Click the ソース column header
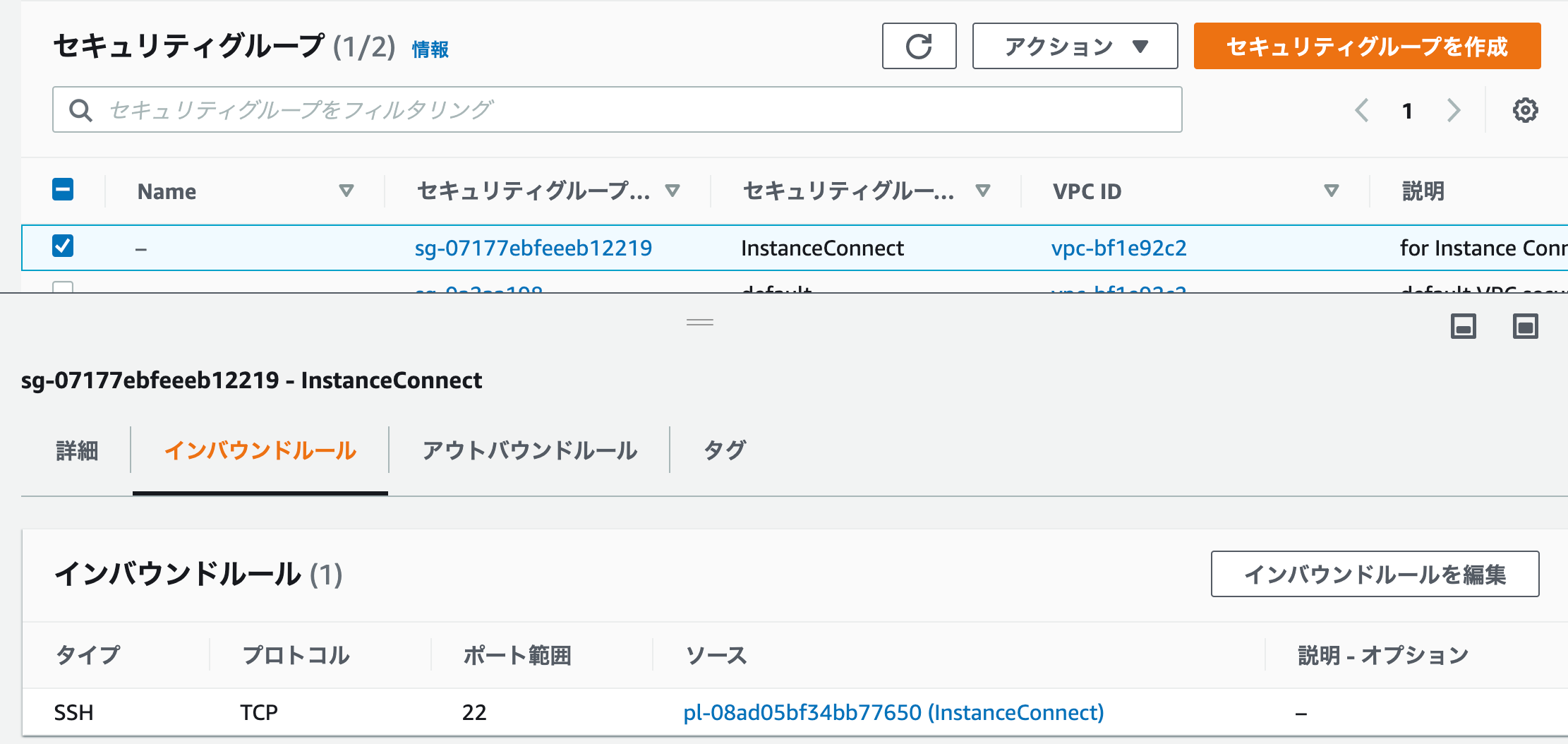1568x744 pixels. point(716,655)
